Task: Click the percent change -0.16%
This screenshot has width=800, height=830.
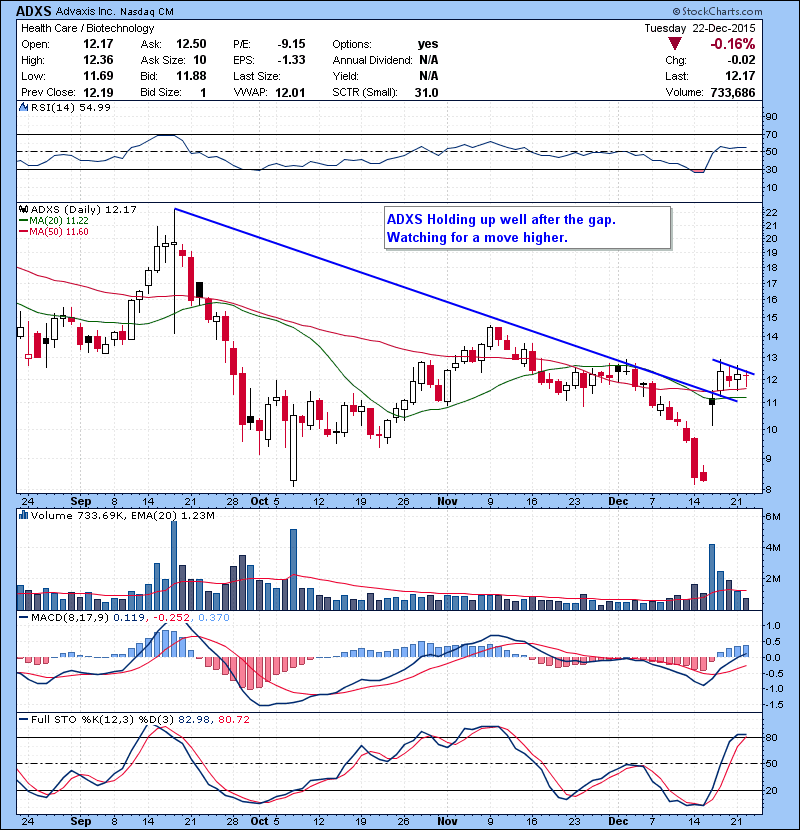Action: (x=733, y=43)
